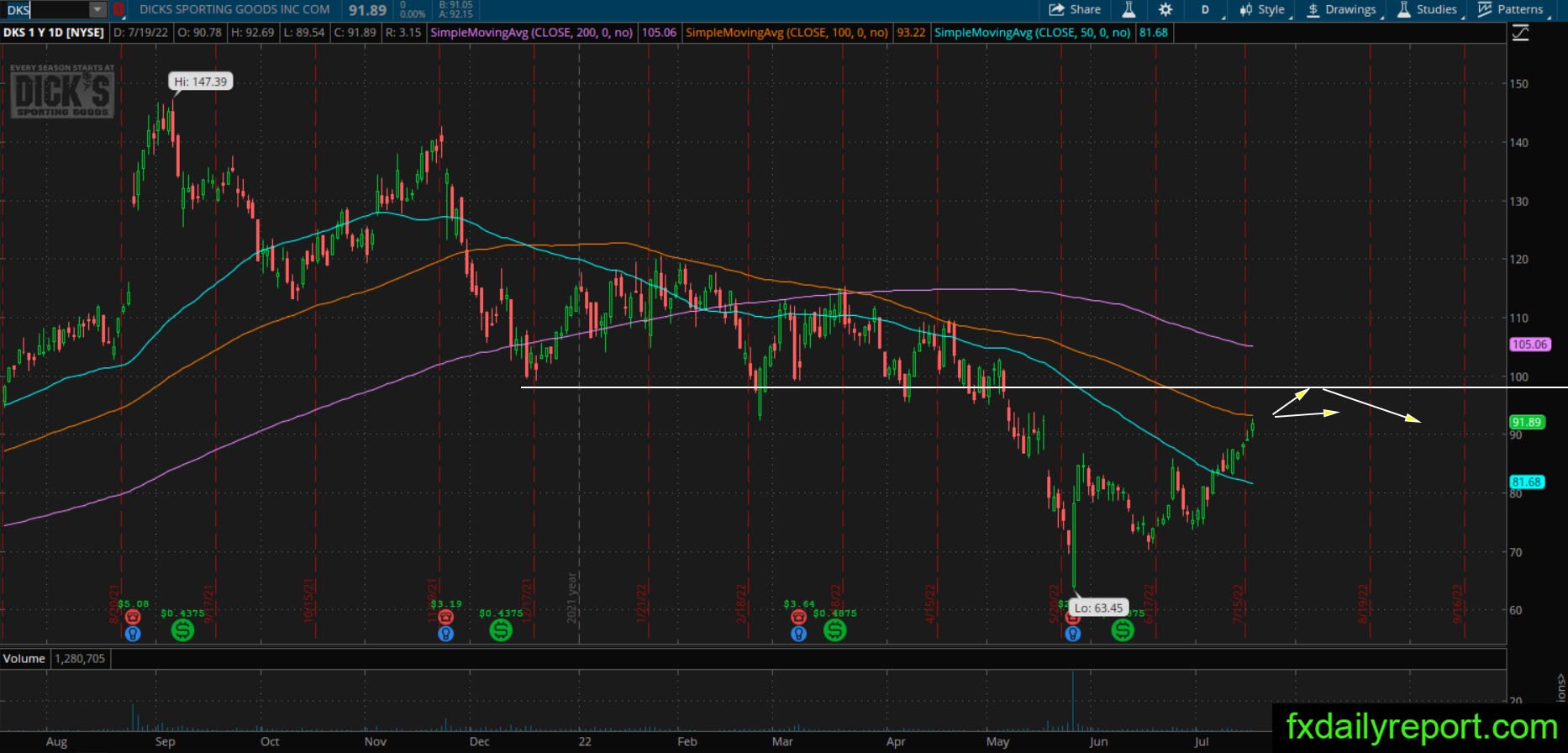
Task: Click the blue lightbulb icon near Lo: 63.45
Action: pos(1072,634)
